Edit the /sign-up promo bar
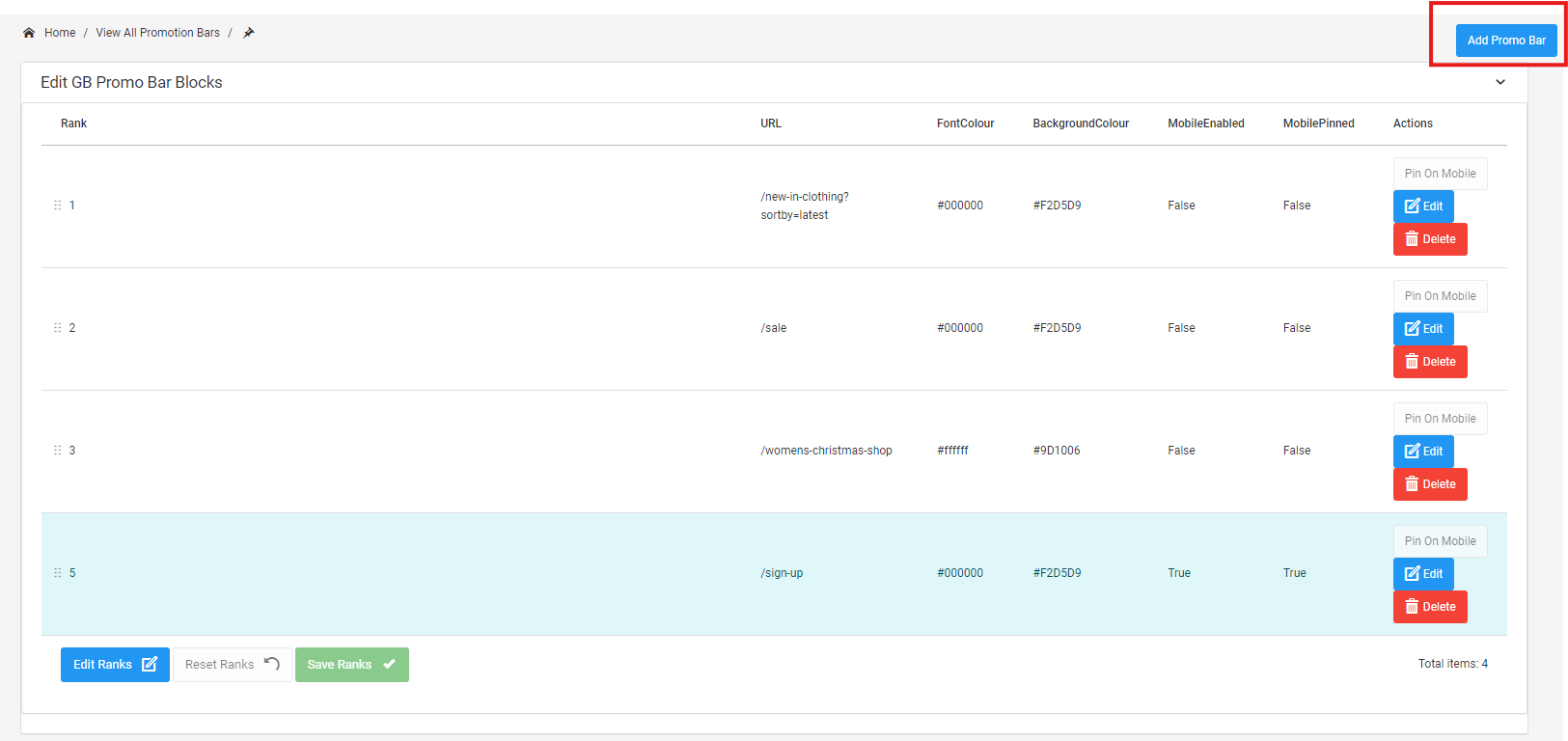Image resolution: width=1568 pixels, height=741 pixels. pos(1423,574)
